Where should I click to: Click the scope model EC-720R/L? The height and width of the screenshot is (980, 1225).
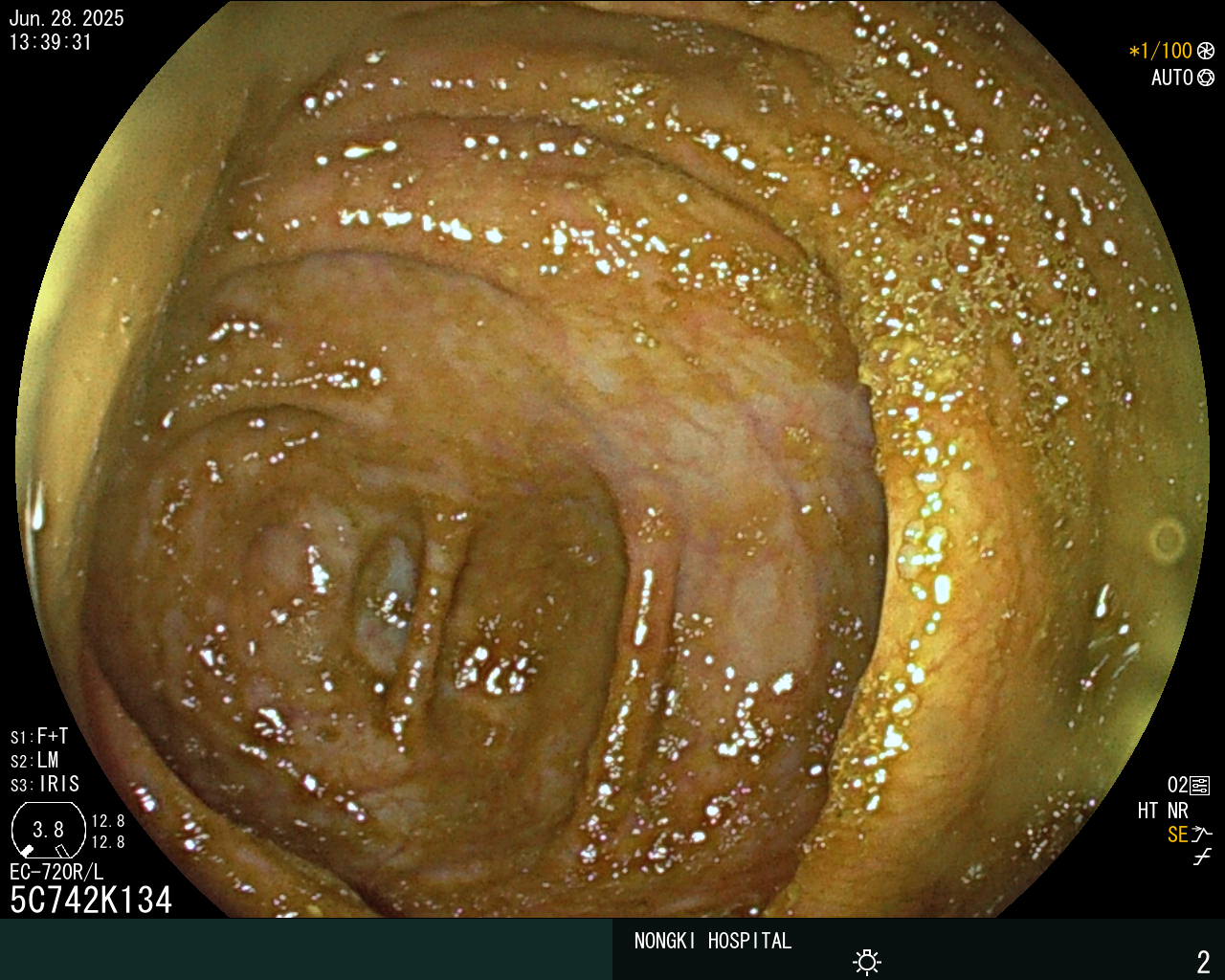(56, 872)
